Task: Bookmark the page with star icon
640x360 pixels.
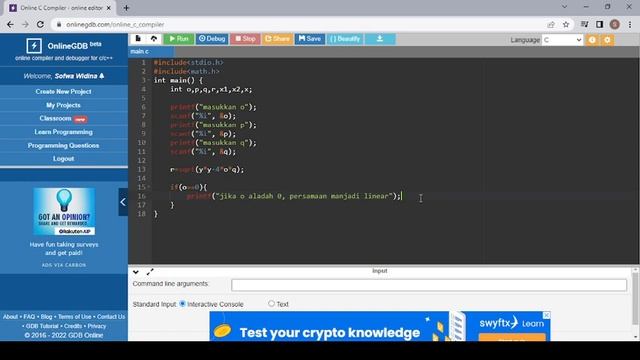Action: tap(566, 24)
